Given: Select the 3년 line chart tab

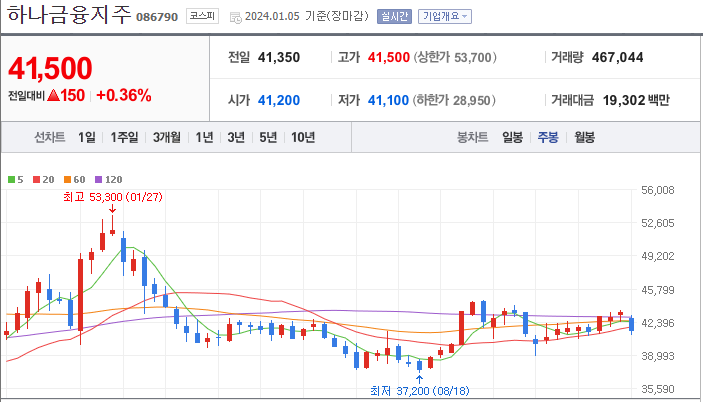Looking at the screenshot, I should [x=236, y=137].
